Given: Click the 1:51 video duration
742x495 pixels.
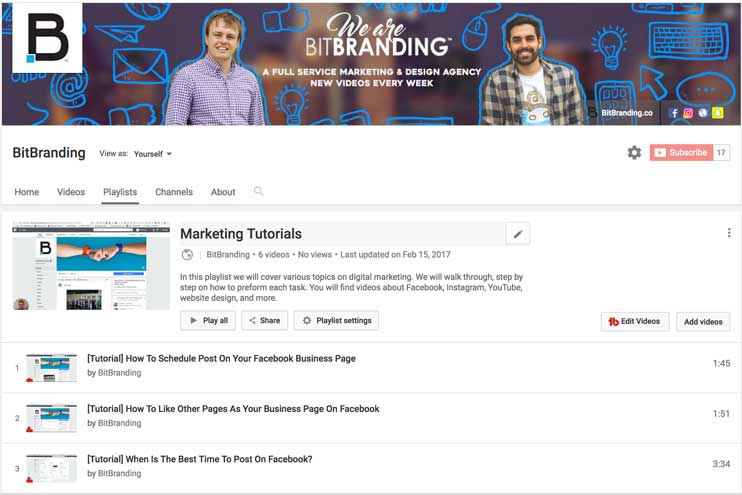Looking at the screenshot, I should (x=721, y=414).
